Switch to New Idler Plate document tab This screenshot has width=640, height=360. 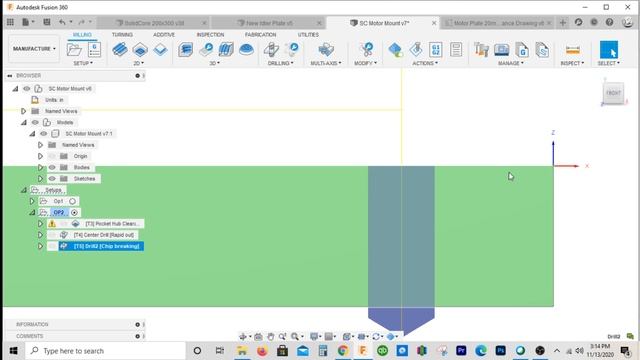point(269,23)
